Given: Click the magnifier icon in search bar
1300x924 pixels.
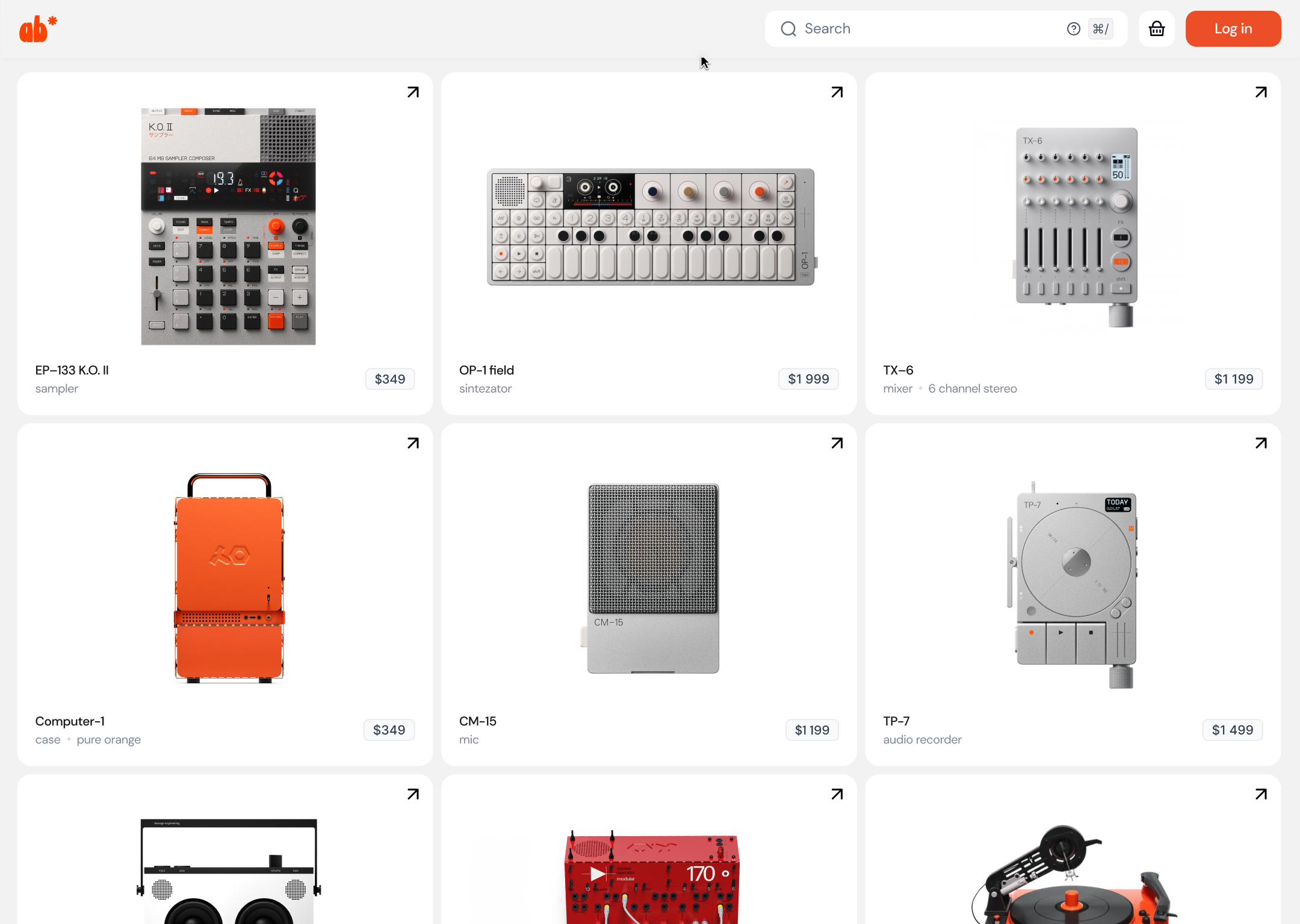Looking at the screenshot, I should click(788, 29).
